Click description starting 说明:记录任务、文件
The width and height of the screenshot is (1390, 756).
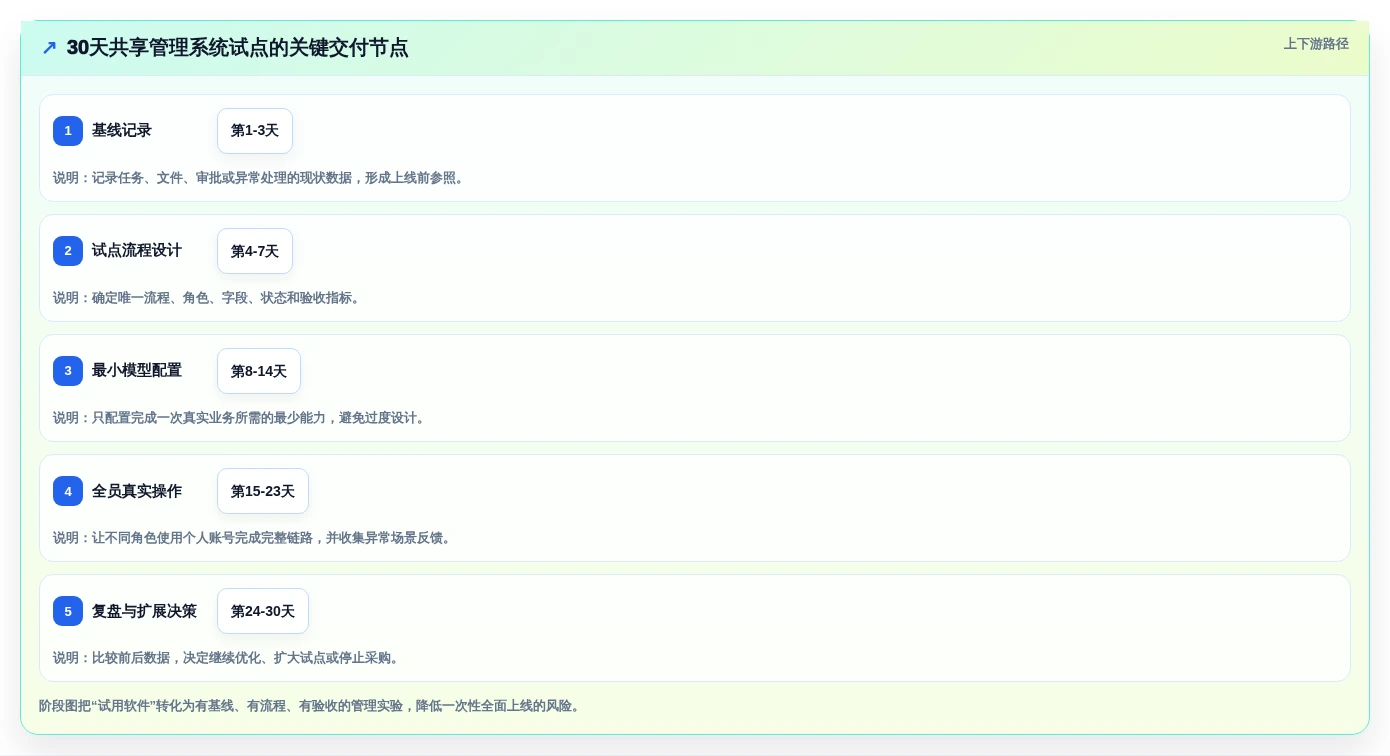(x=261, y=178)
